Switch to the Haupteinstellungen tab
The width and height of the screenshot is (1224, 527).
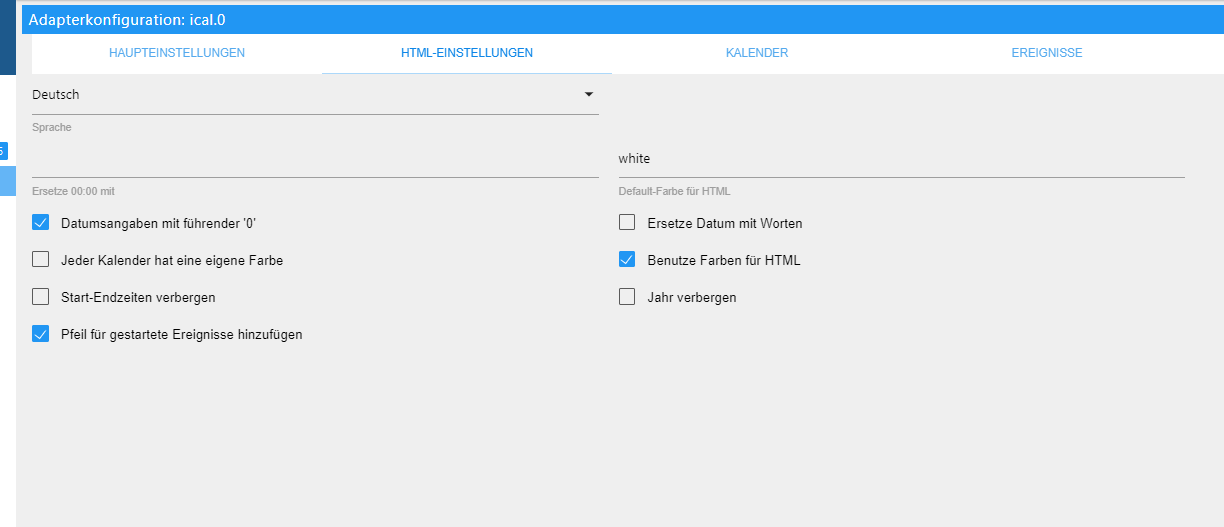click(x=177, y=53)
